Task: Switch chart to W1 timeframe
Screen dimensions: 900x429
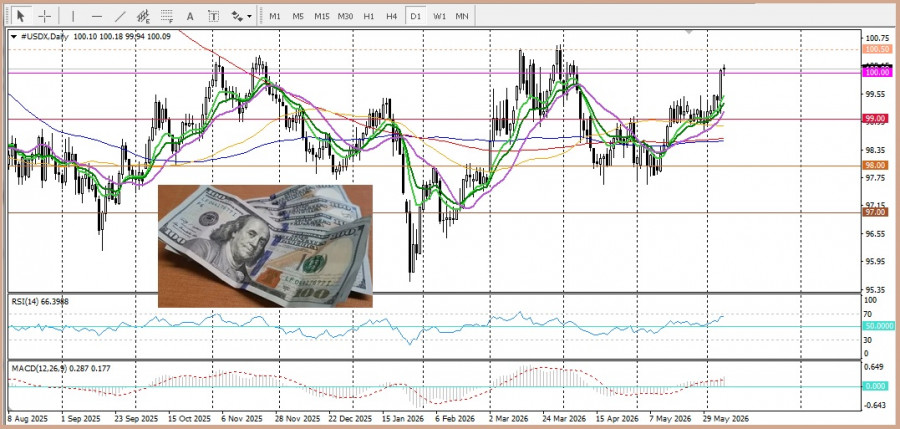Action: pos(439,16)
